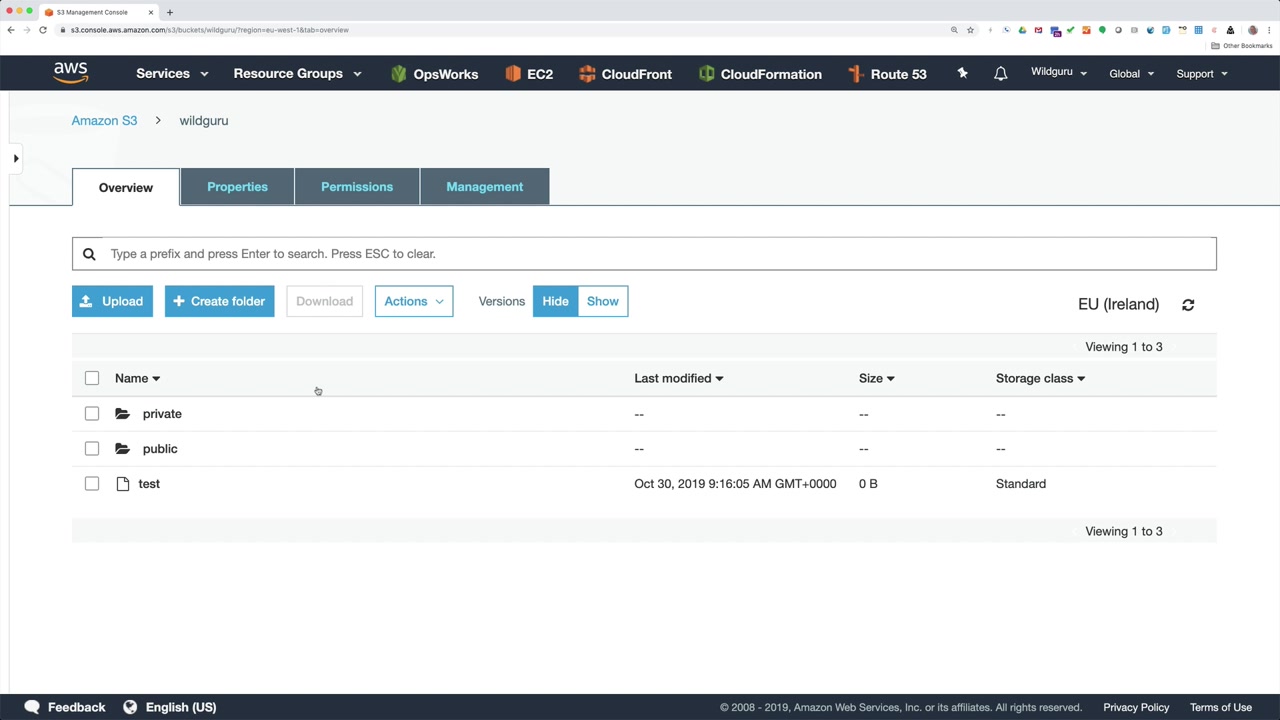Click the private folder icon

(x=122, y=414)
